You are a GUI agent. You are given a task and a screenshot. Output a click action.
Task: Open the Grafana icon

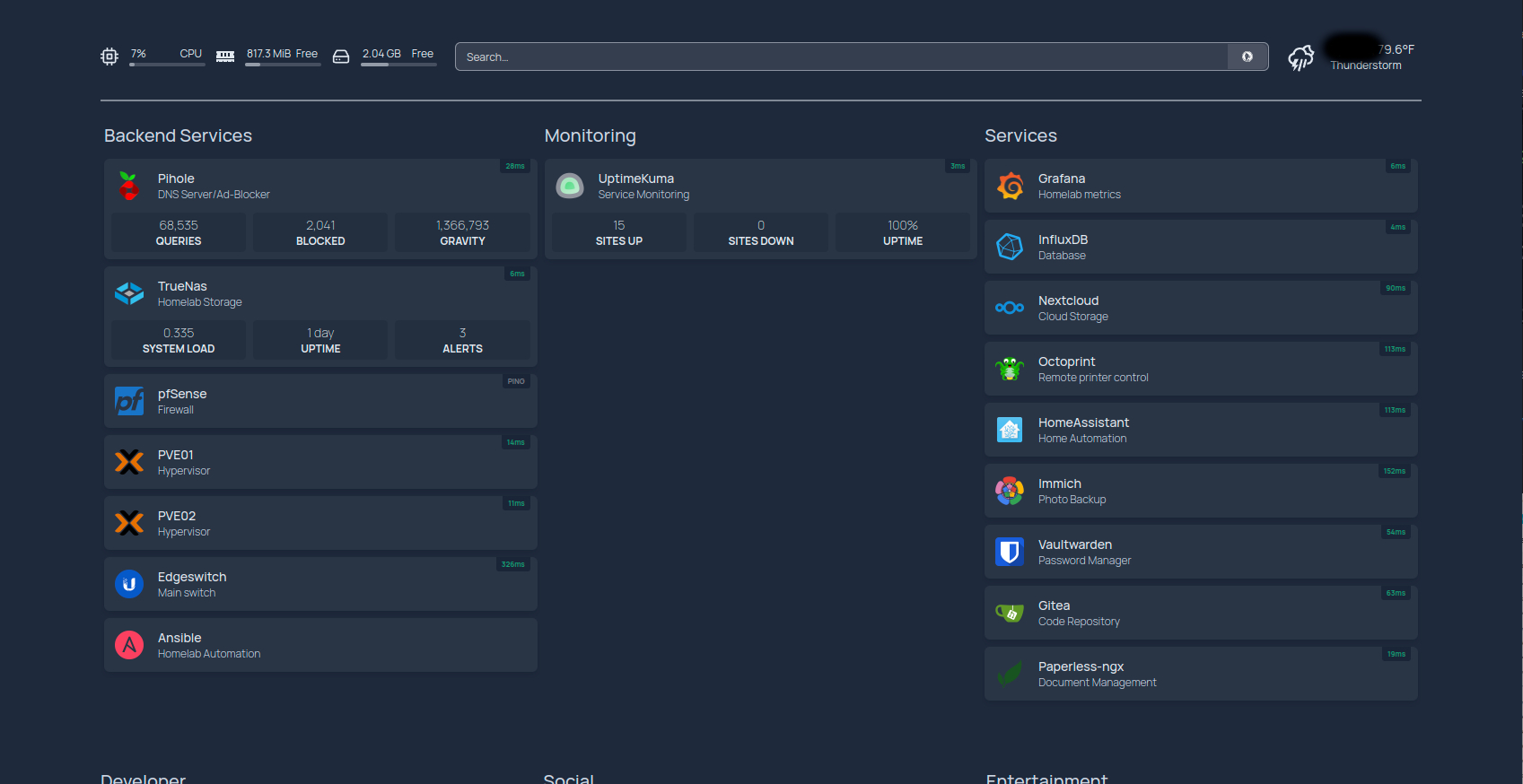point(1010,186)
